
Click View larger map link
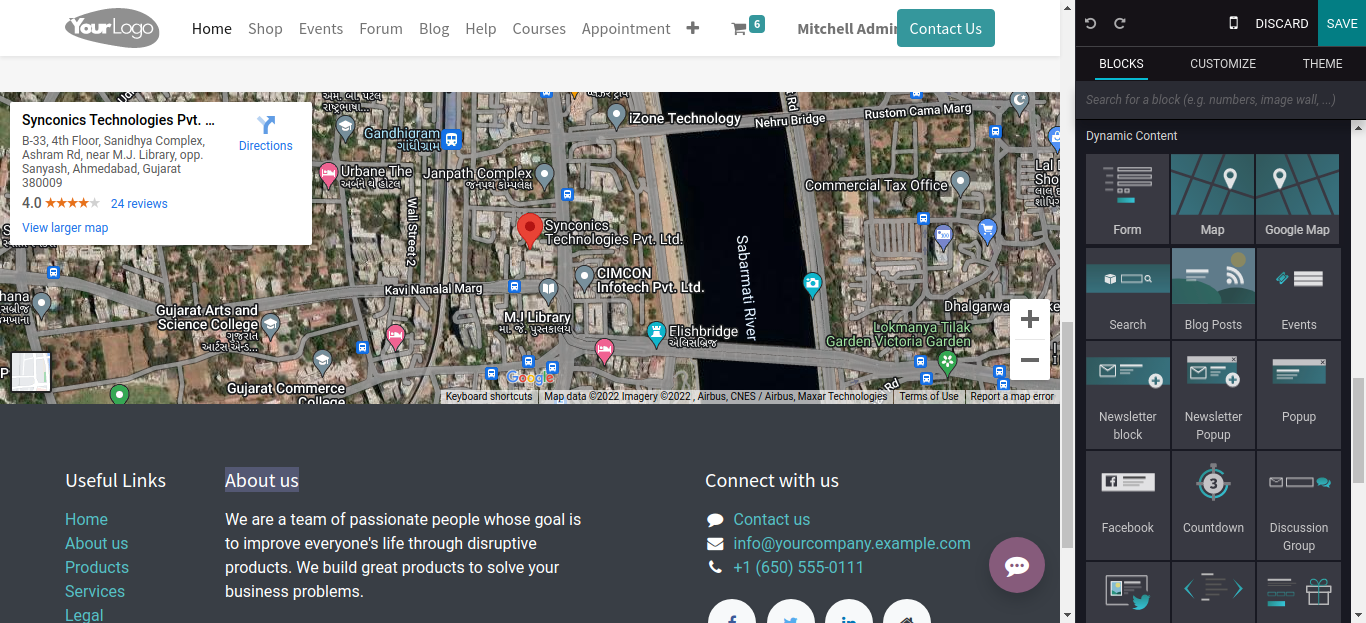point(65,228)
